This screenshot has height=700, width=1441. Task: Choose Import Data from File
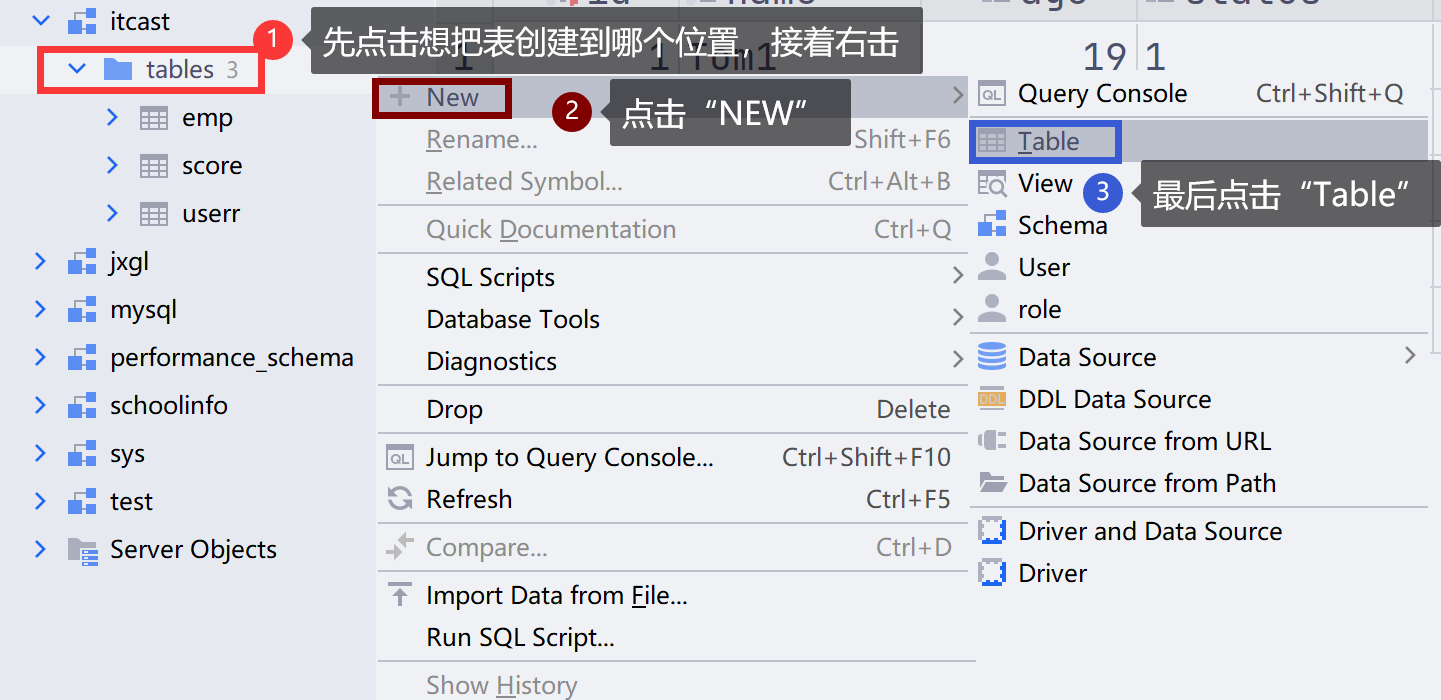pyautogui.click(x=672, y=596)
